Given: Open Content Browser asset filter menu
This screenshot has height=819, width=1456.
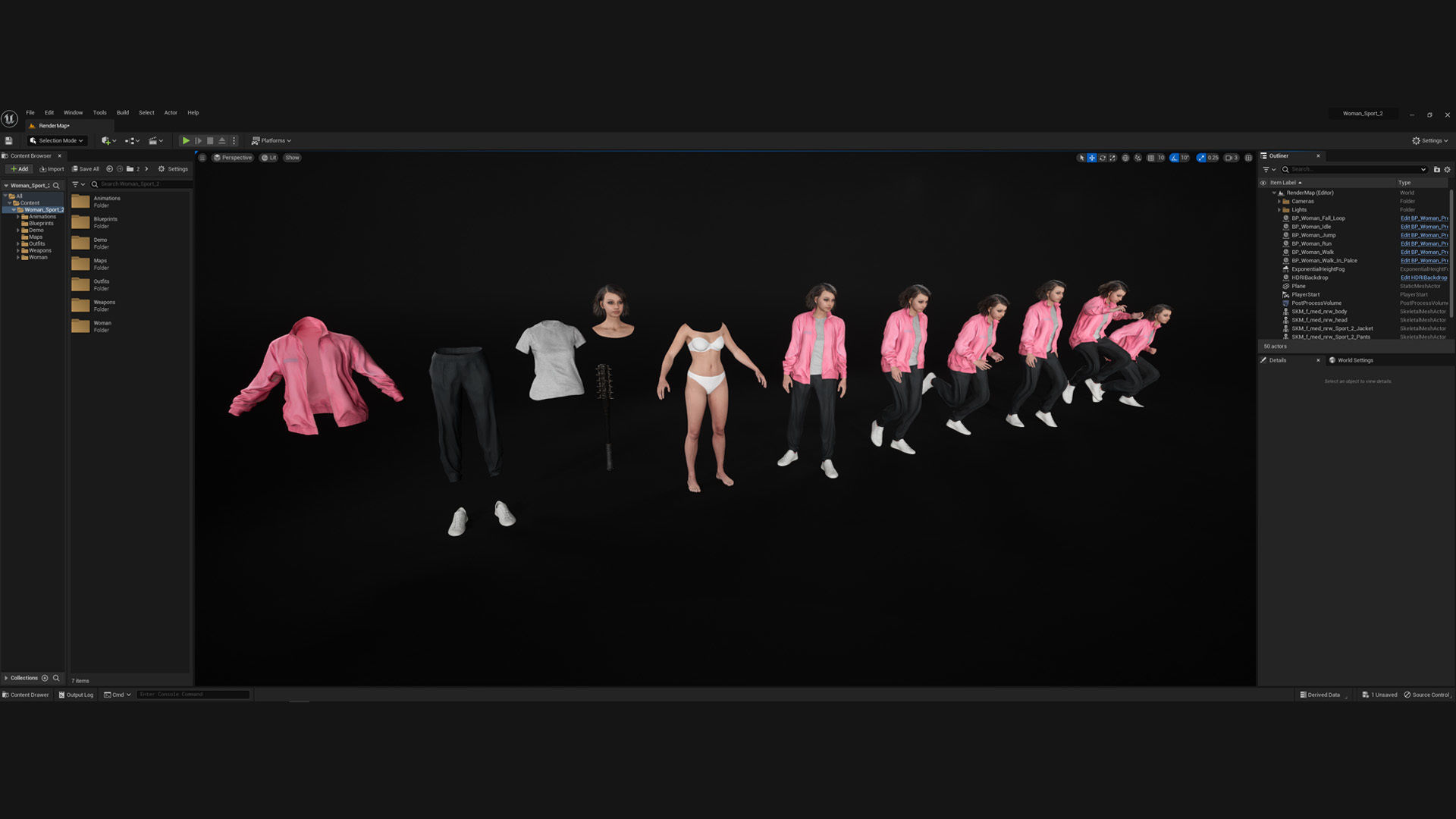Looking at the screenshot, I should (x=78, y=184).
